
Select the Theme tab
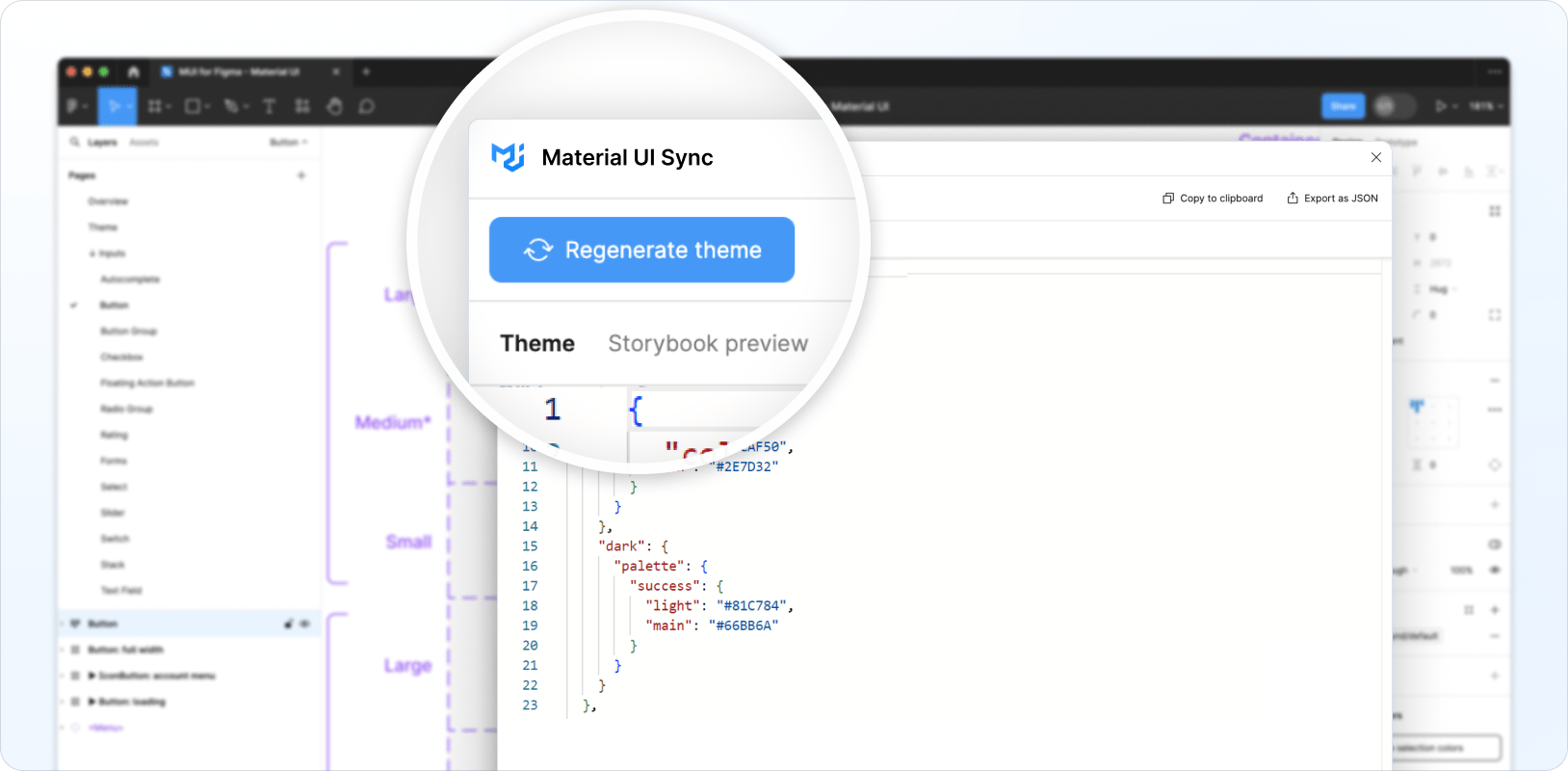[x=536, y=344]
